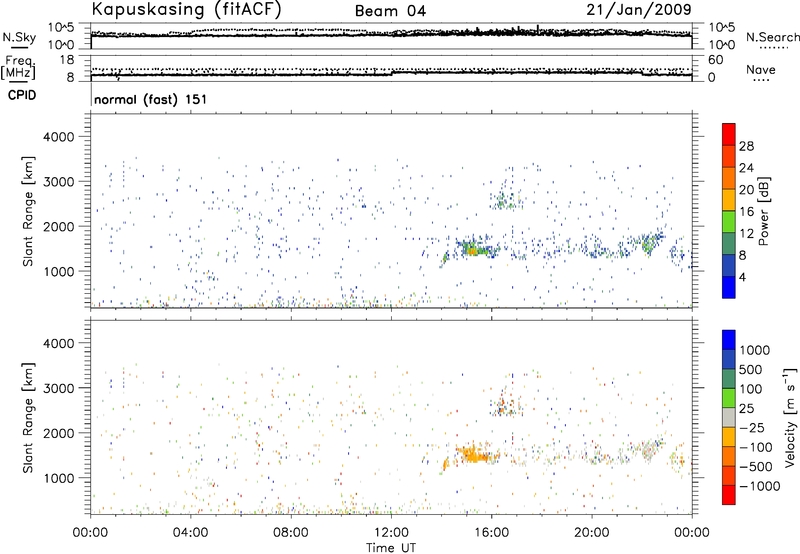Click the bright blue bottom Power colorbar segment
Image resolution: width=800 pixels, height=554 pixels.
coord(729,287)
